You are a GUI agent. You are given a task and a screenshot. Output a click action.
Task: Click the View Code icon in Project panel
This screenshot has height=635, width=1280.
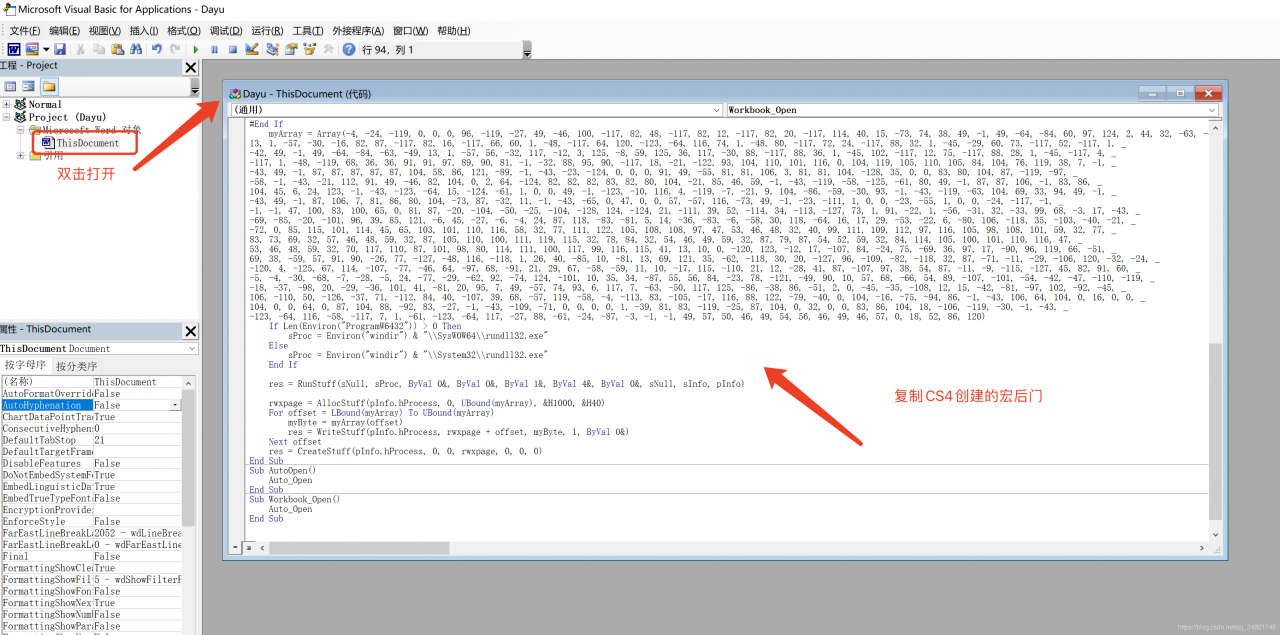(x=10, y=87)
